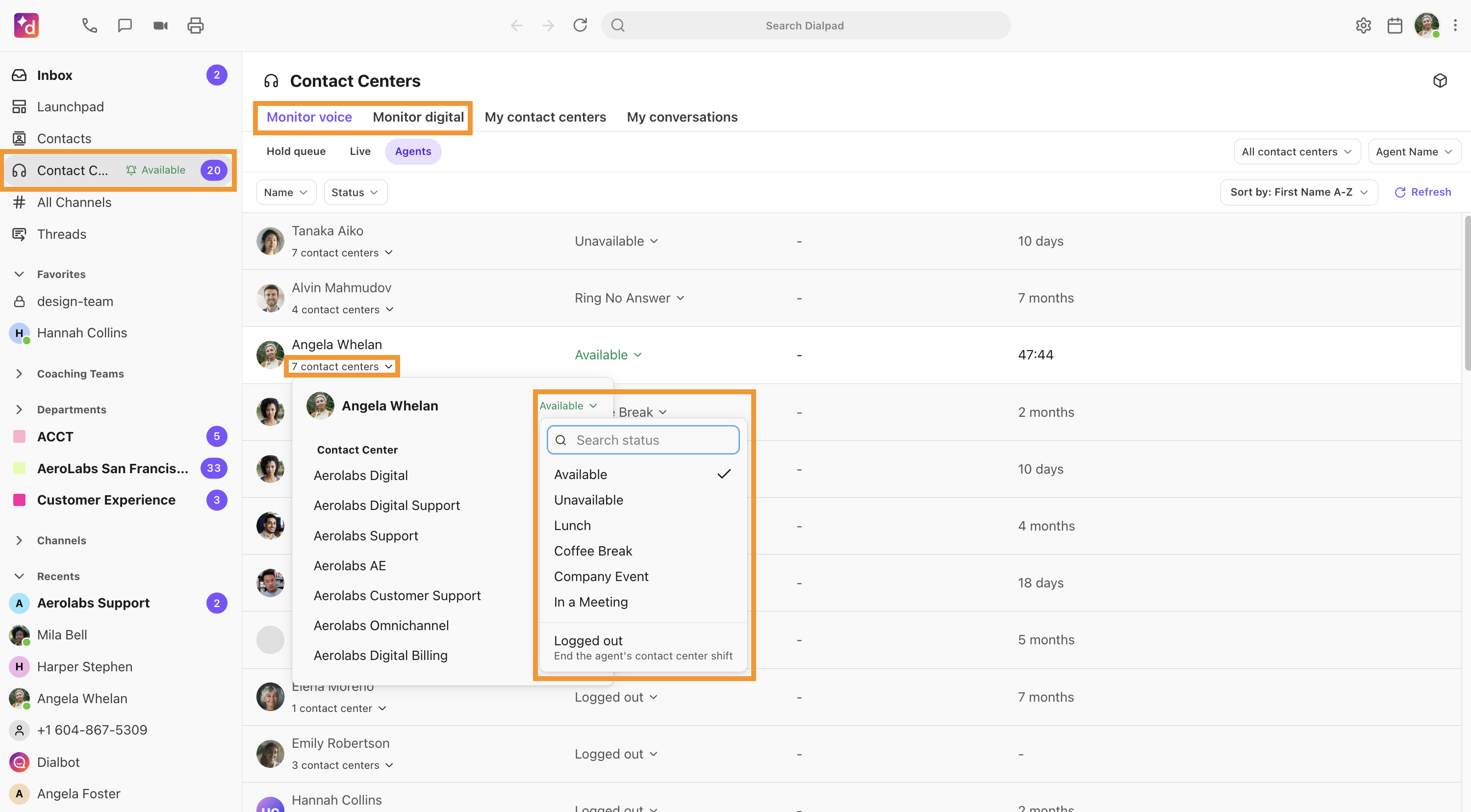Open the three-dot more menu
1471x812 pixels.
(x=1455, y=25)
